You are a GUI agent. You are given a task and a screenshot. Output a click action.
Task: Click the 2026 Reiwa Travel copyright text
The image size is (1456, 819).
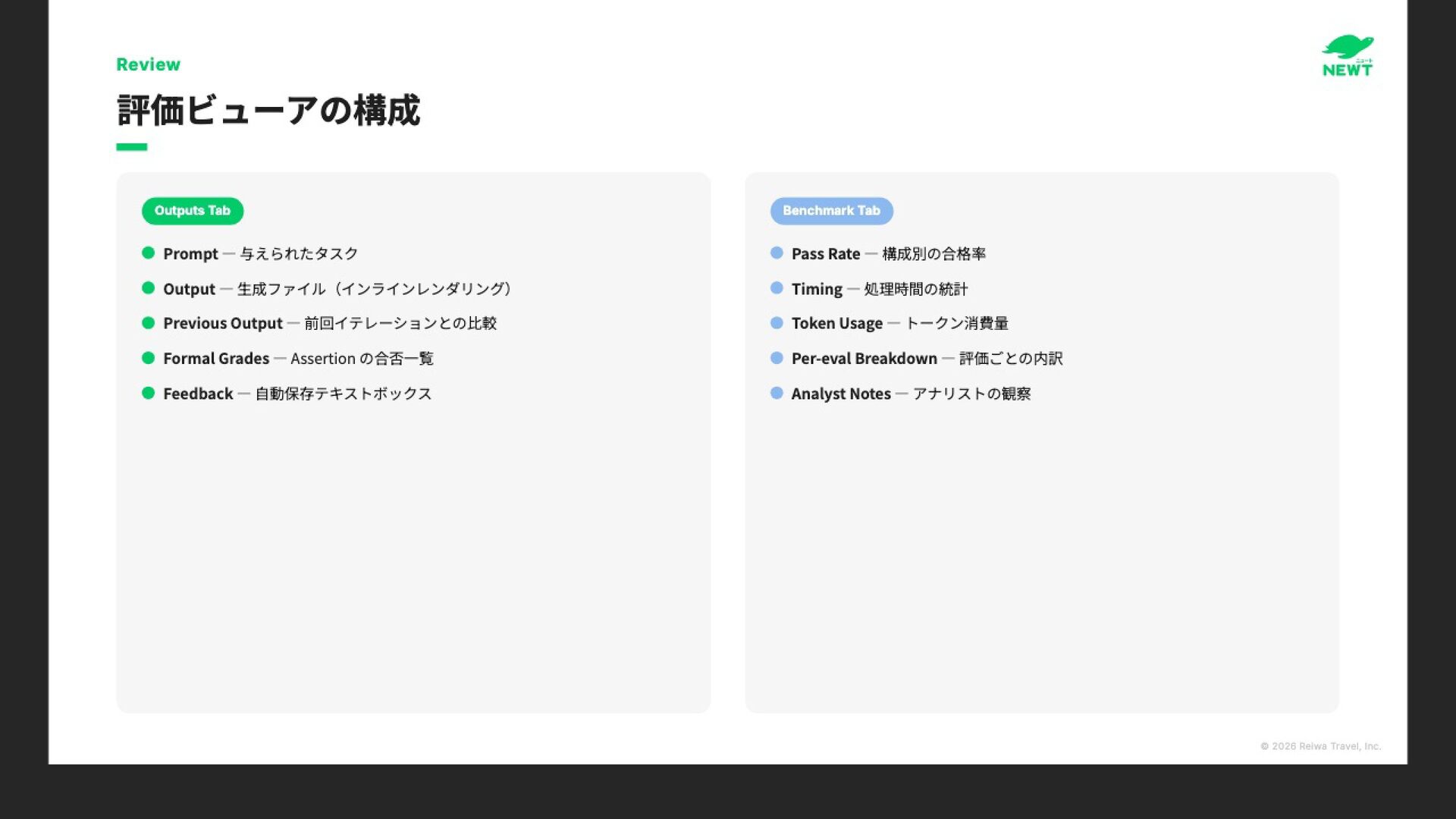[x=1320, y=746]
